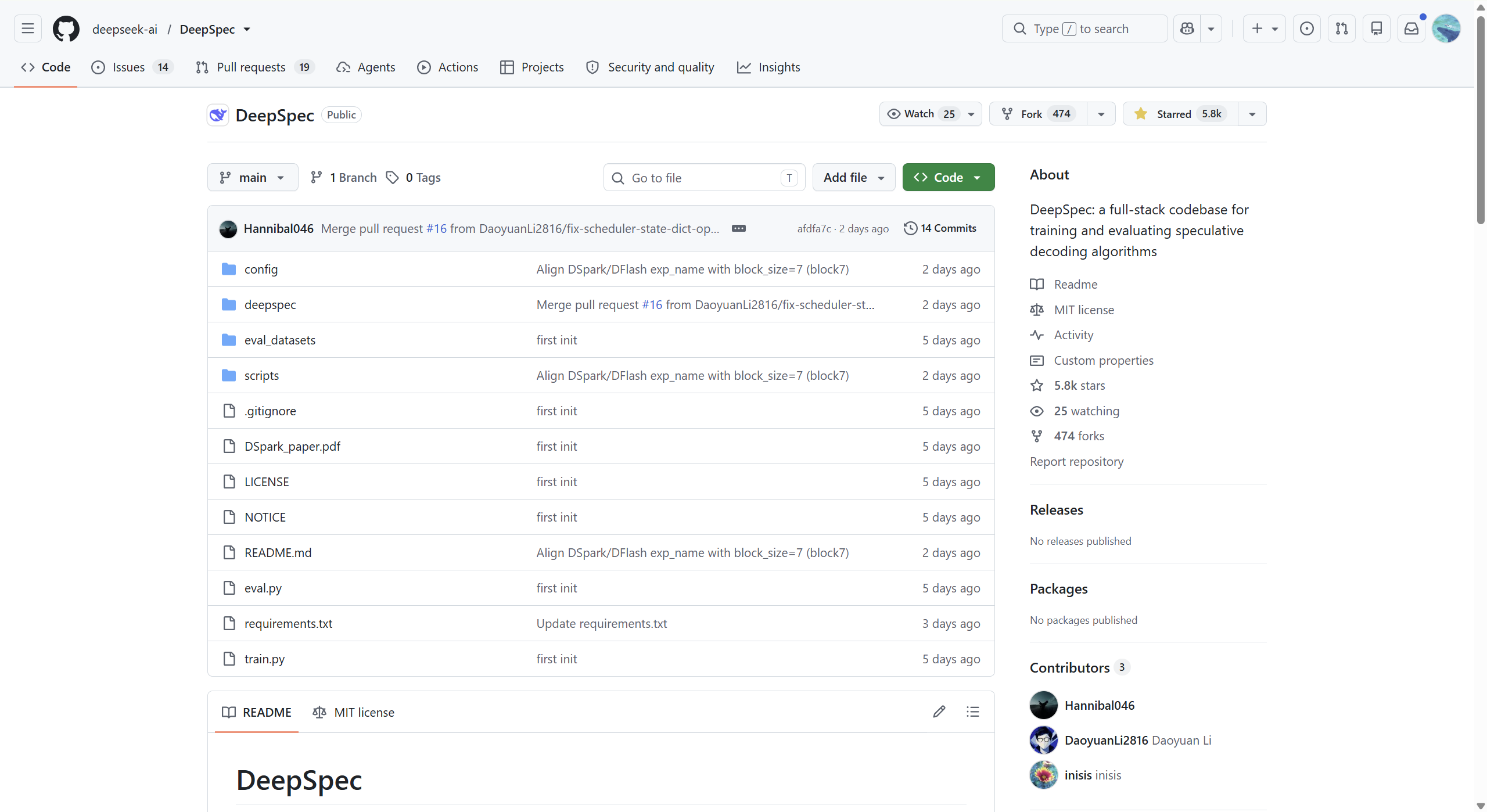Switch to the Issues tab
Screen dimensions: 1487x812
pos(132,67)
